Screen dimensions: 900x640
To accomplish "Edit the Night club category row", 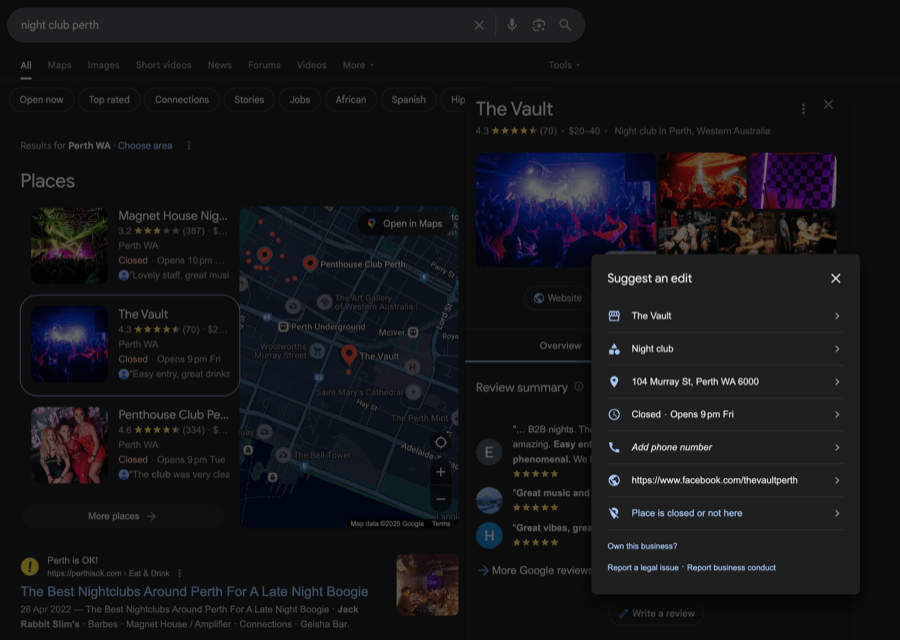I will point(725,349).
